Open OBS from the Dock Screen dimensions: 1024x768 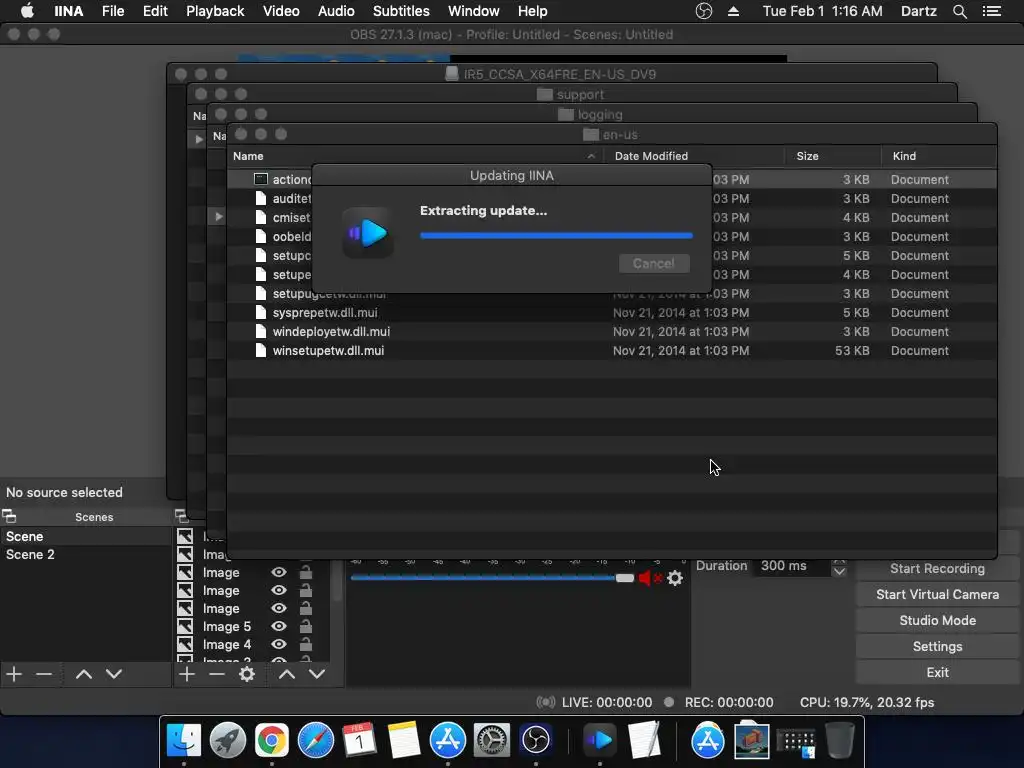pos(536,740)
